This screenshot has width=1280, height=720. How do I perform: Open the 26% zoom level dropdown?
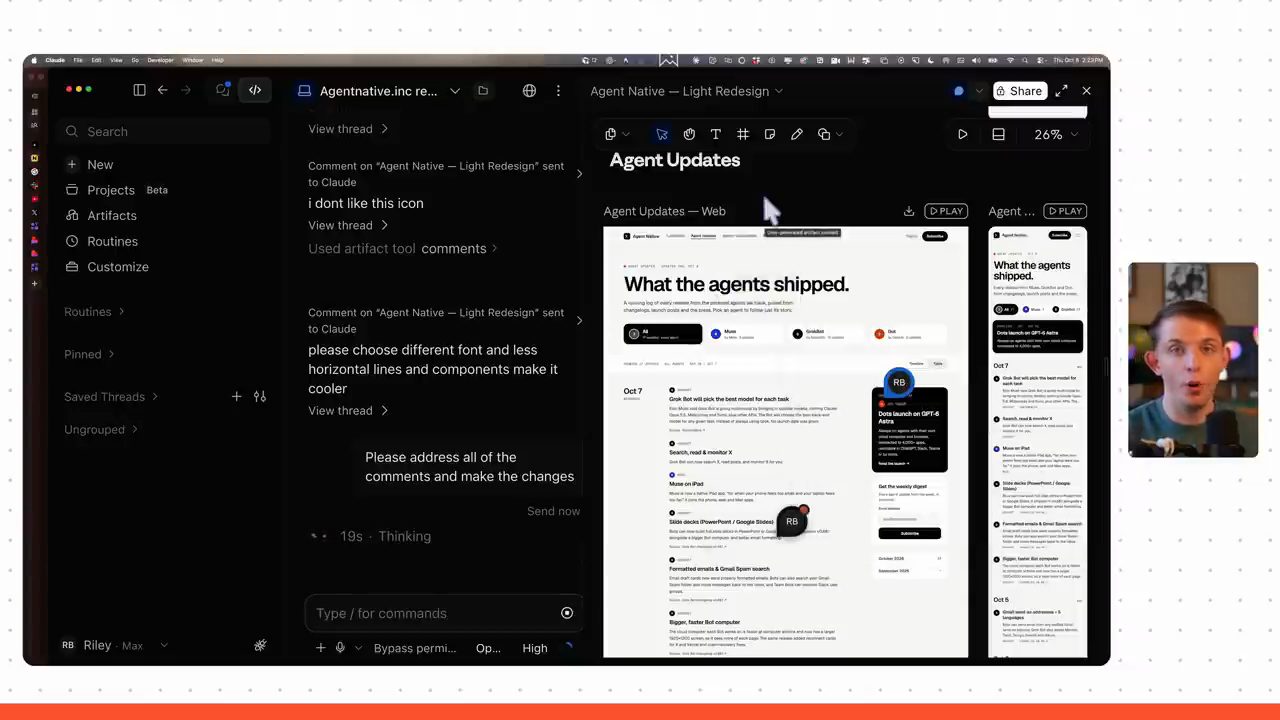(1054, 134)
